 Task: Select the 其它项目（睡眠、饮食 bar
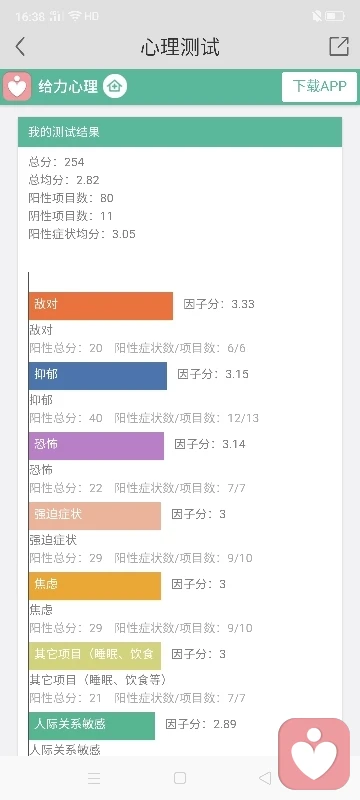tap(95, 655)
